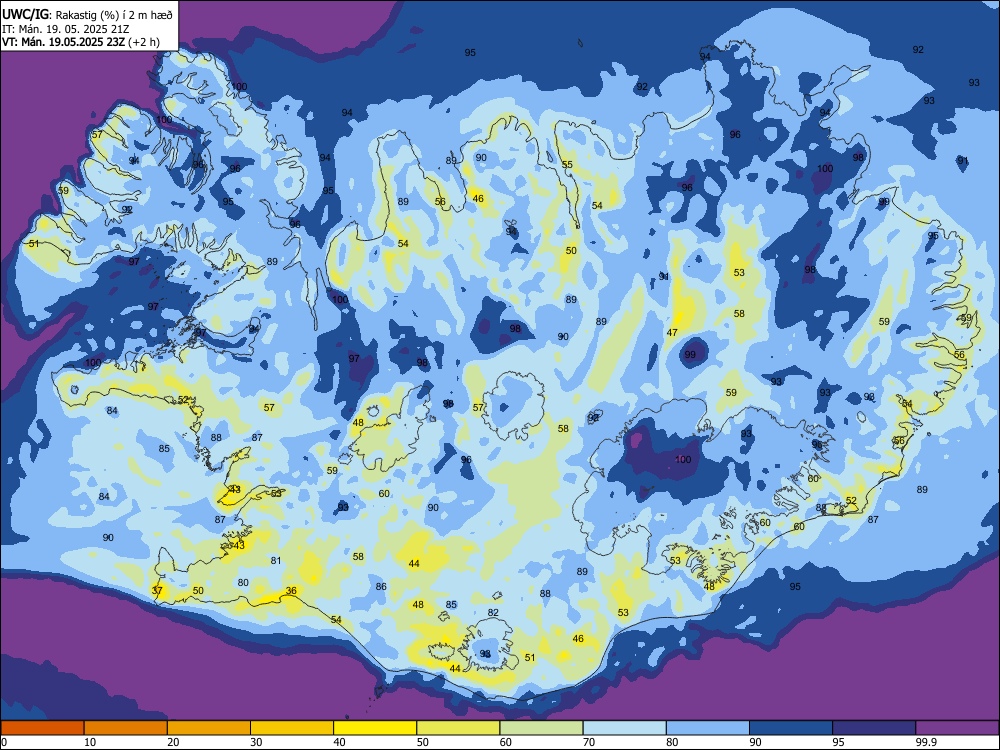
Task: Click the value 100 over the Vatnajökull glacier
Action: click(x=683, y=459)
